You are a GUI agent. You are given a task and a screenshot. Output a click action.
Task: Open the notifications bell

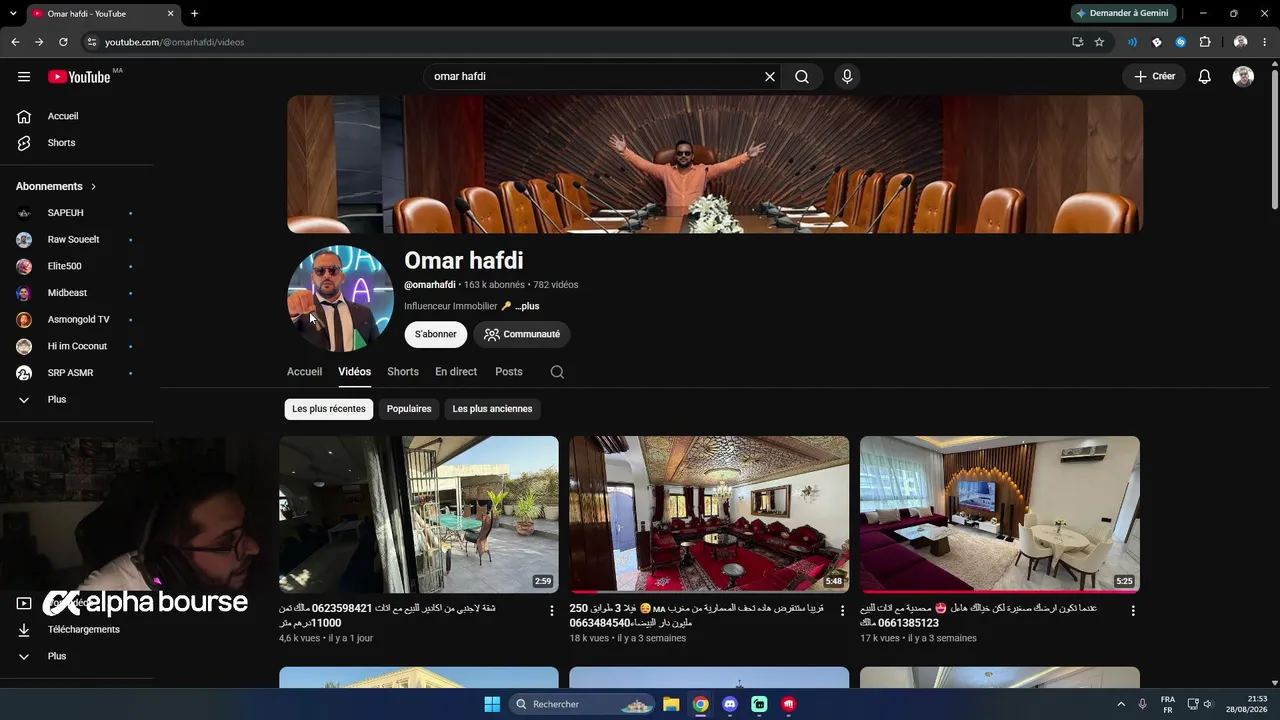(x=1205, y=77)
